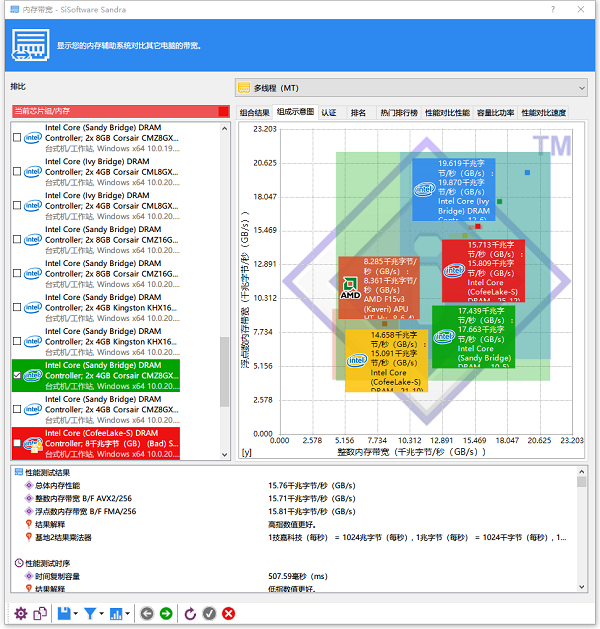Open the save icon's dropdown arrow

click(x=75, y=614)
